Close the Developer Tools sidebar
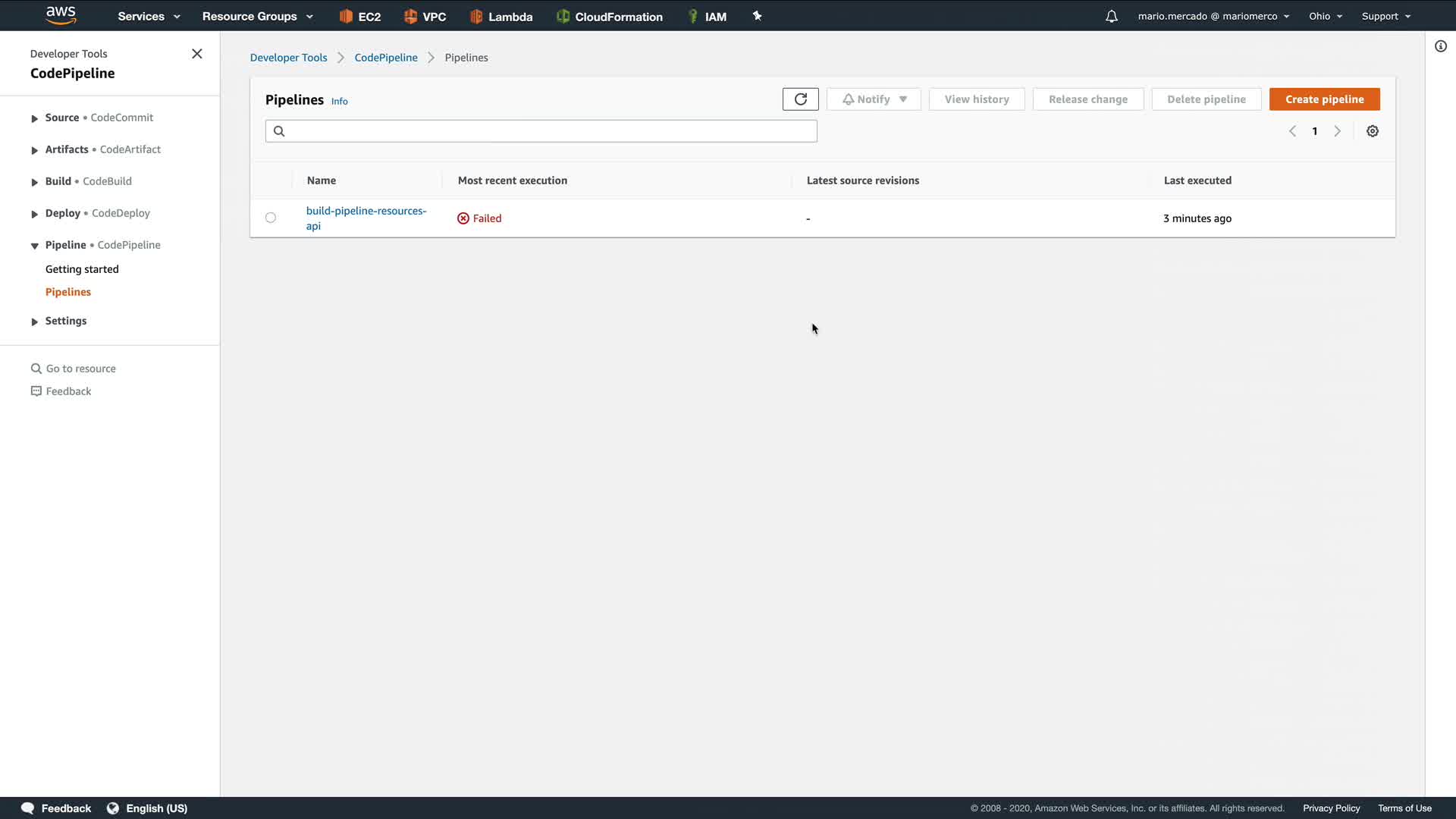This screenshot has width=1456, height=819. (197, 54)
